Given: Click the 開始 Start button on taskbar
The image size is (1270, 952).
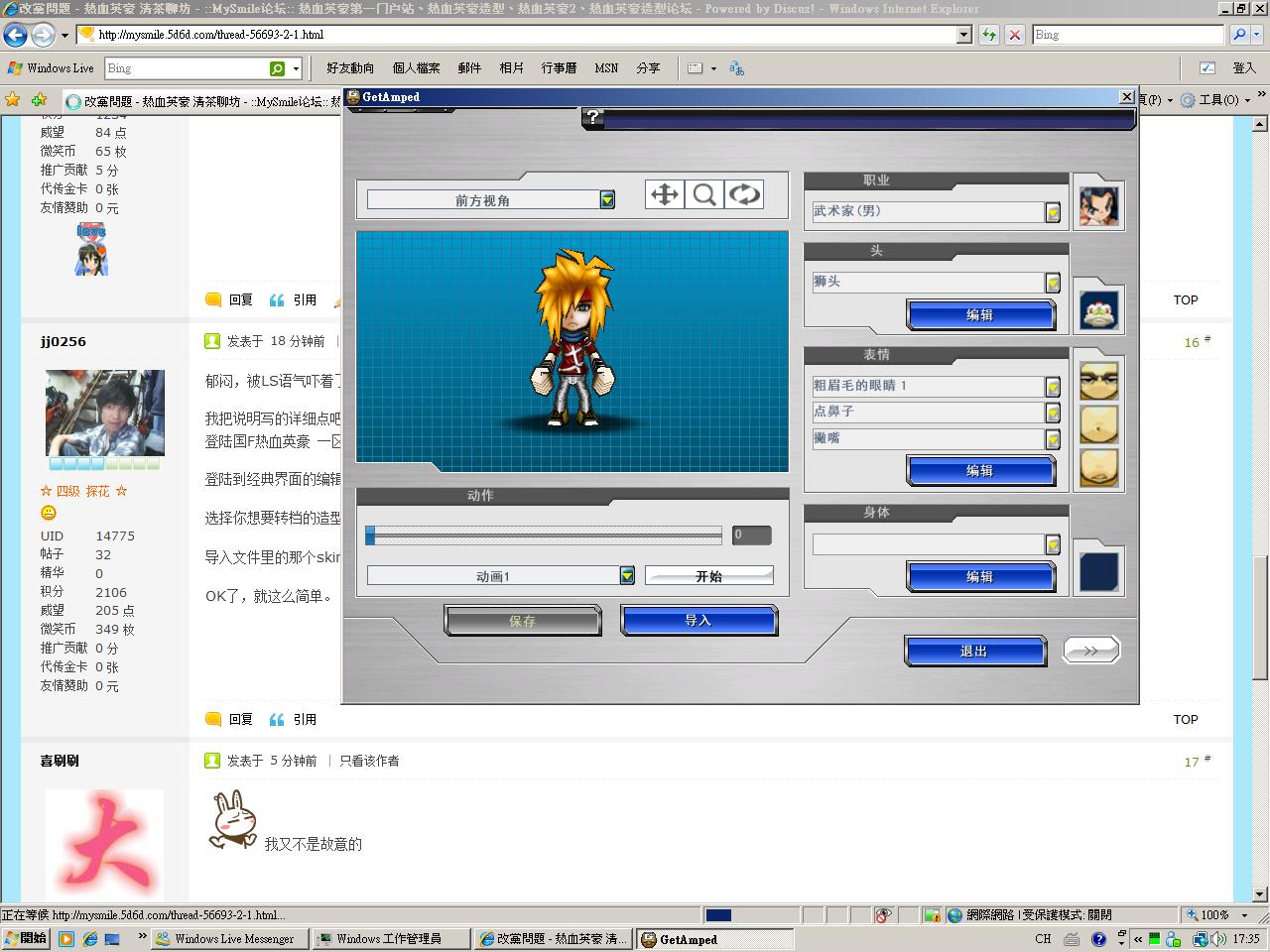Looking at the screenshot, I should [x=26, y=938].
